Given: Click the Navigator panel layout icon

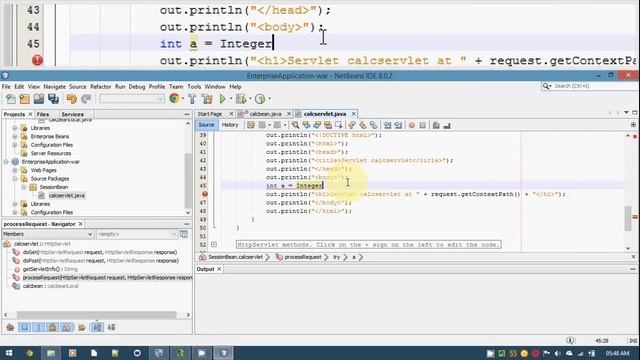Looking at the screenshot, I should point(184,234).
